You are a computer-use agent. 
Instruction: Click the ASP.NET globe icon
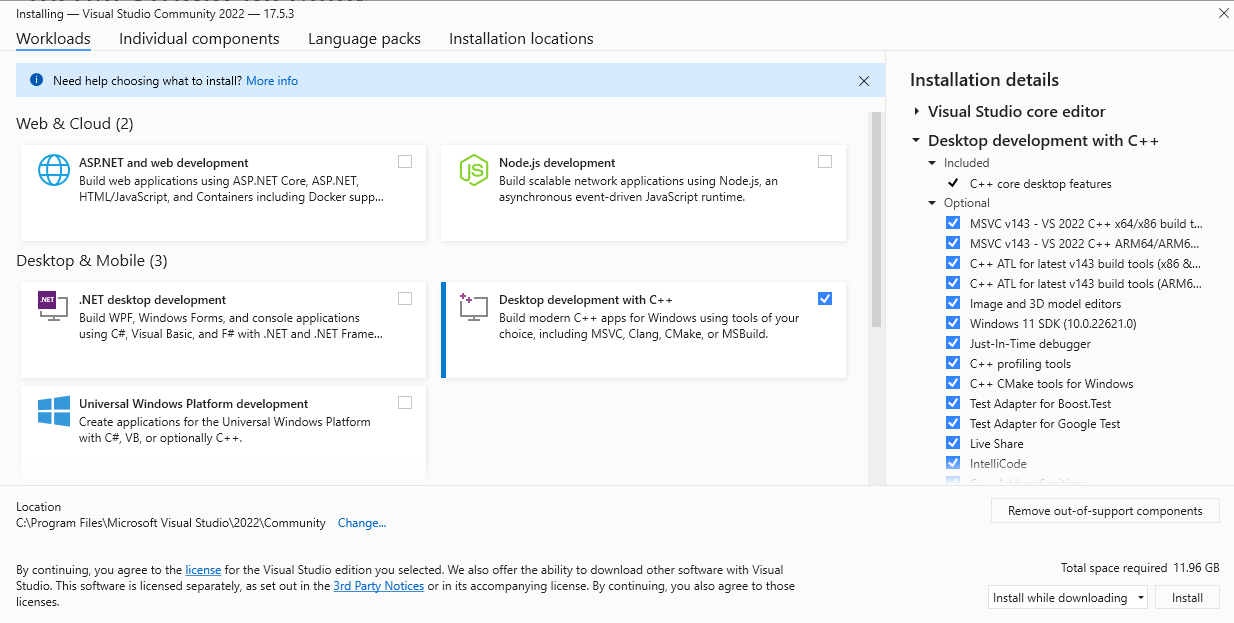click(x=54, y=170)
